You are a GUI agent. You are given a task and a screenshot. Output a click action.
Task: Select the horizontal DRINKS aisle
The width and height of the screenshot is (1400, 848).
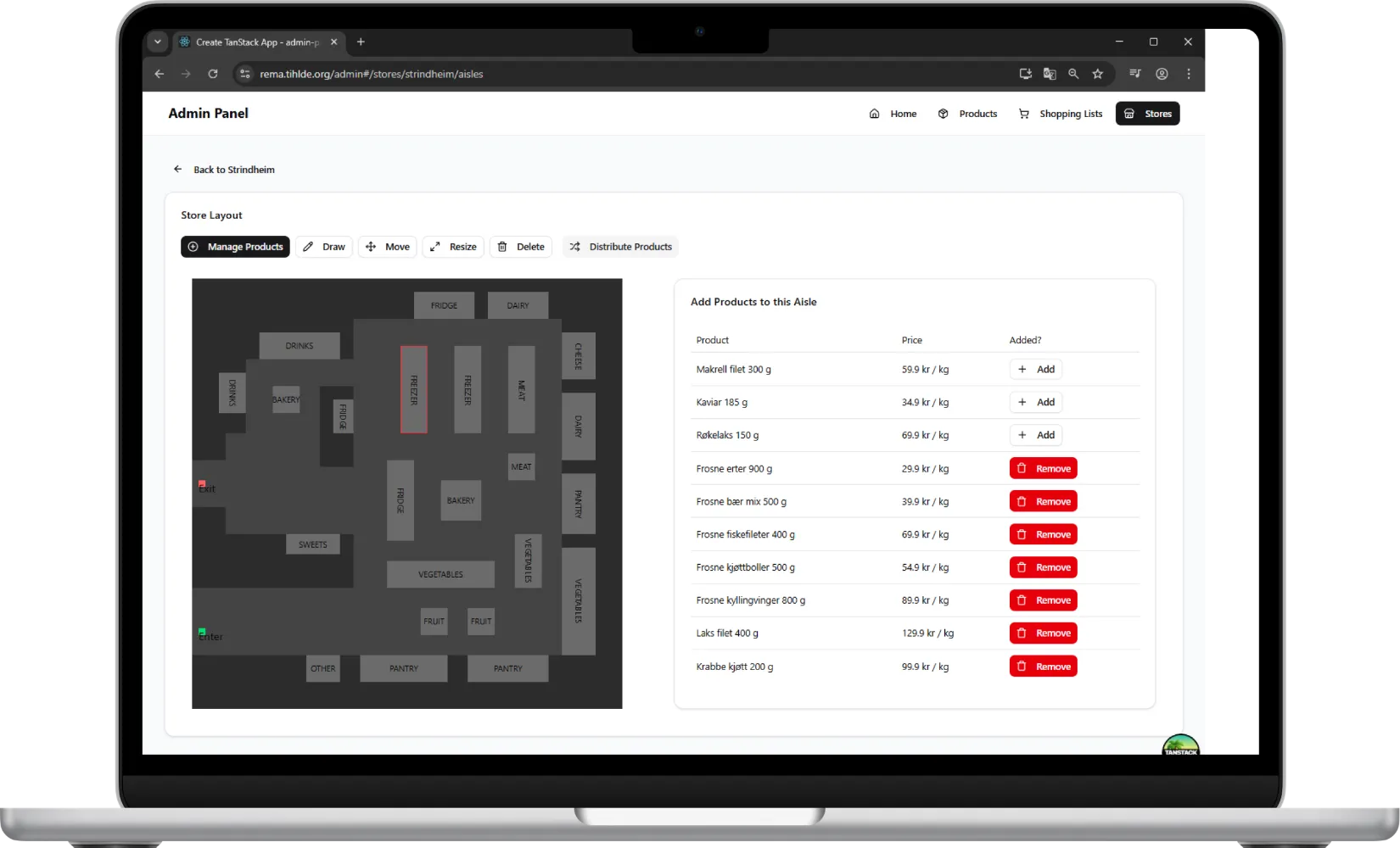tap(300, 345)
